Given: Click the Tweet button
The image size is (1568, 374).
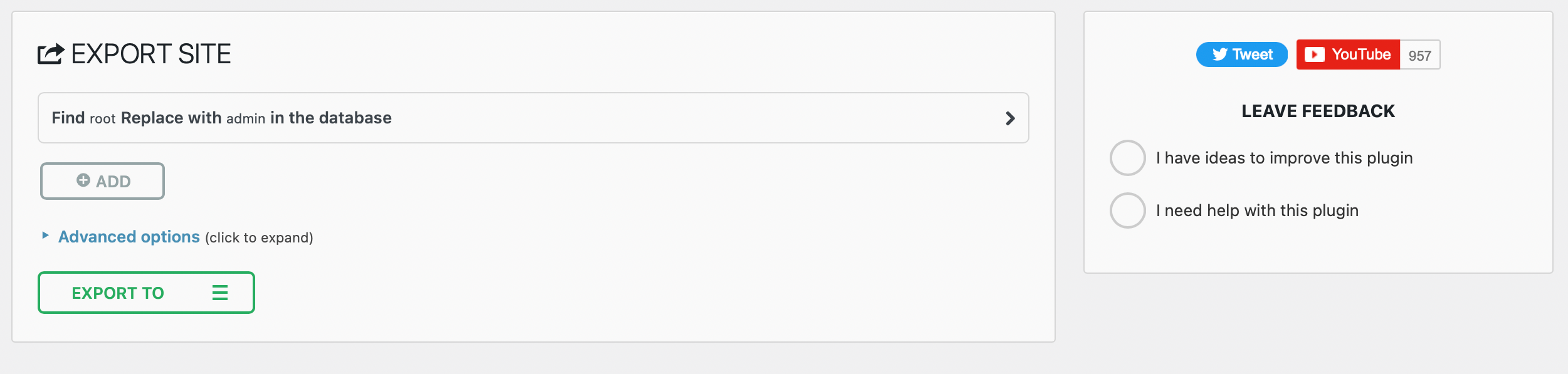Looking at the screenshot, I should pos(1241,55).
